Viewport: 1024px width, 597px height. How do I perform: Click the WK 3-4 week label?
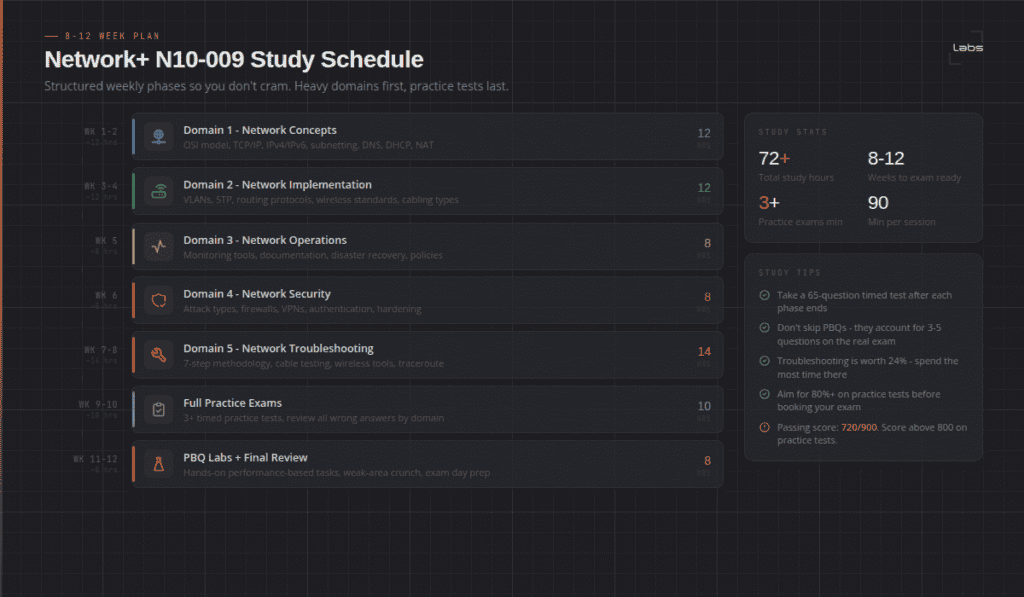[101, 186]
